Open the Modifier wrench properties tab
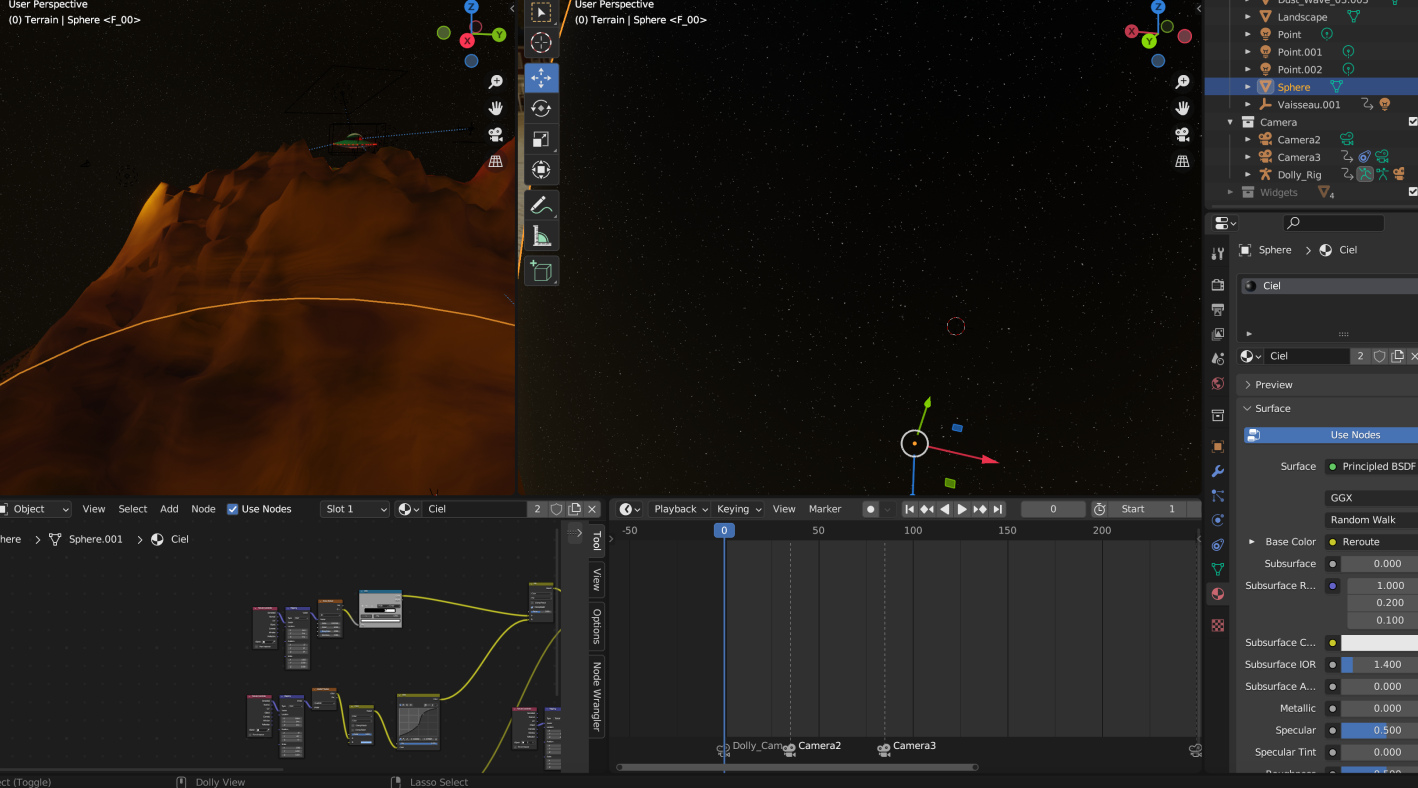Screen dimensions: 1418x788 [1217, 471]
